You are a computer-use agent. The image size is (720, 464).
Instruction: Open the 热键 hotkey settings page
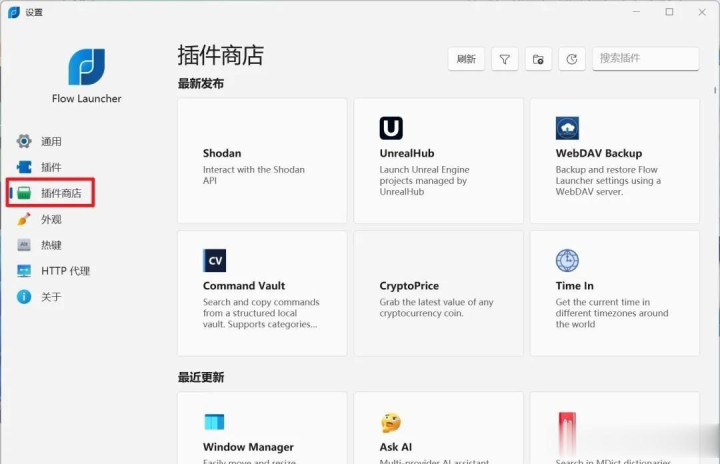(x=50, y=245)
